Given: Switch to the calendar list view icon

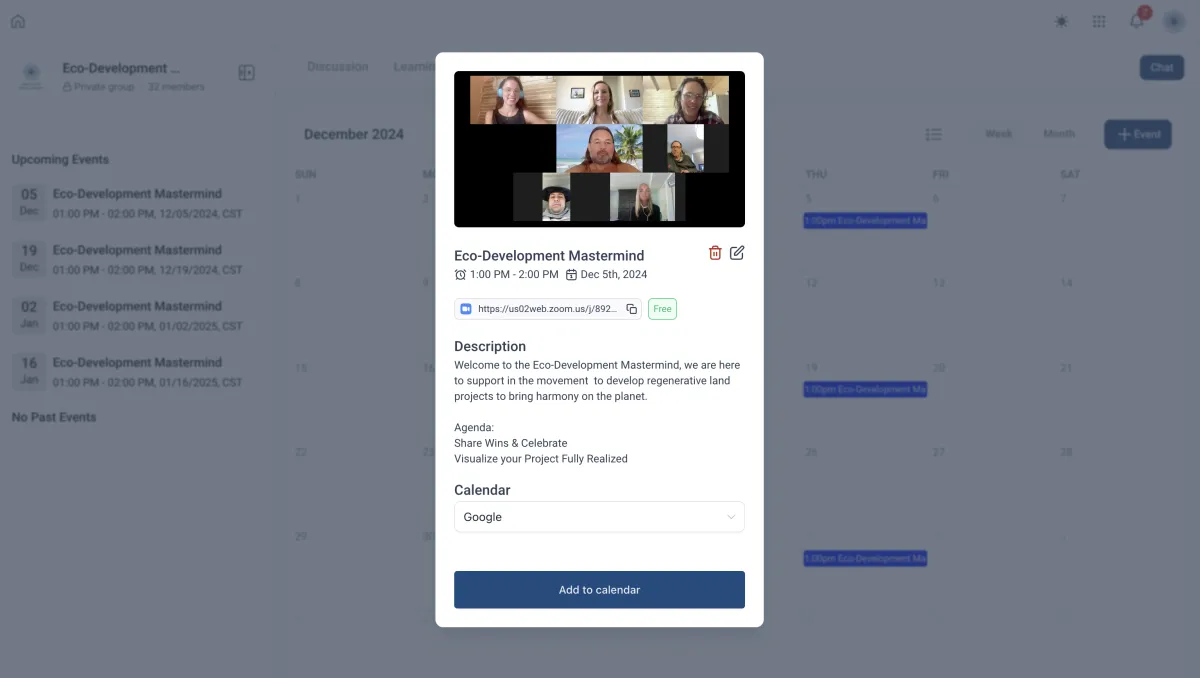Looking at the screenshot, I should (933, 134).
